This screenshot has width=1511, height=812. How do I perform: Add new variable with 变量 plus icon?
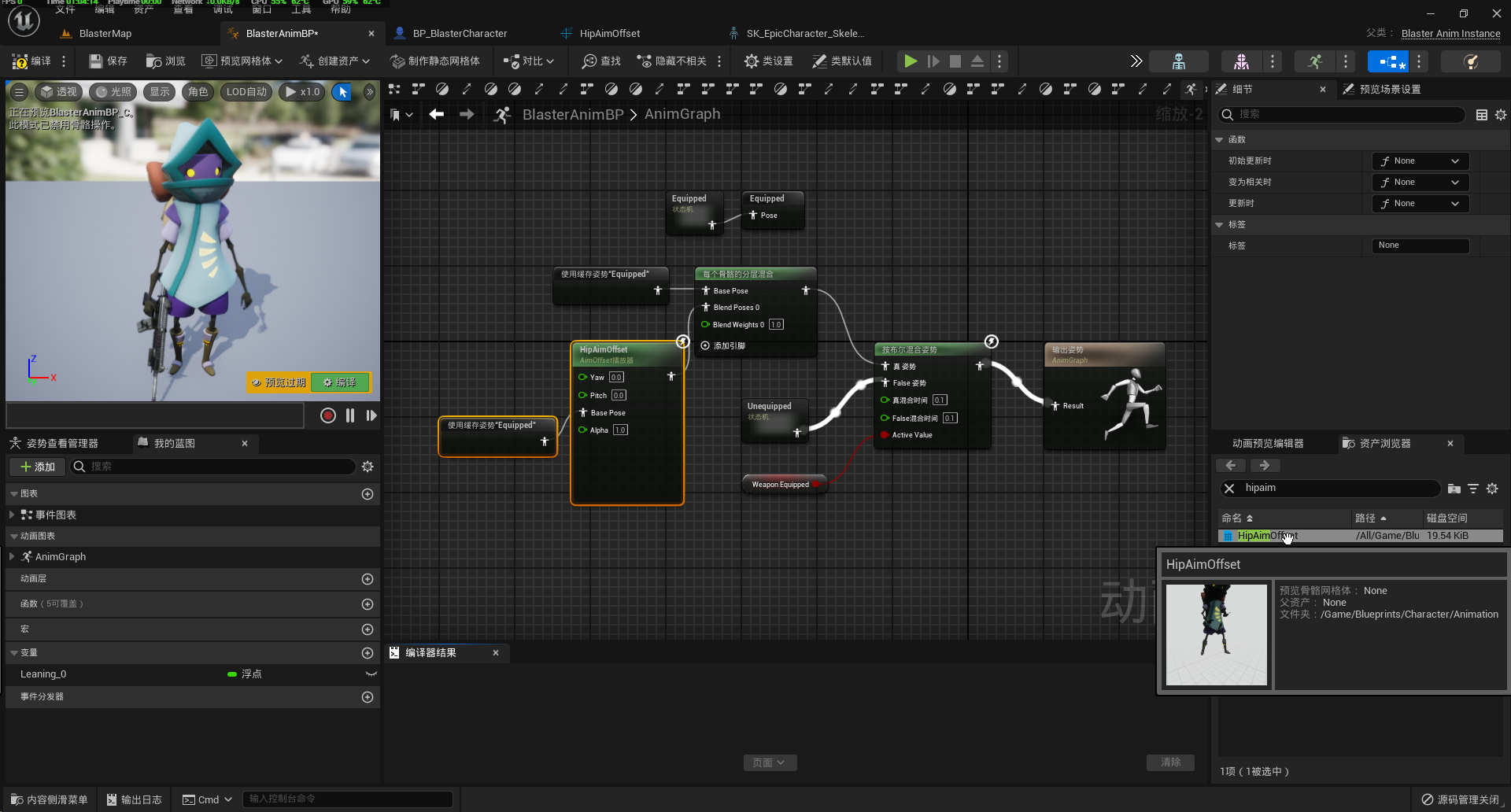(368, 653)
